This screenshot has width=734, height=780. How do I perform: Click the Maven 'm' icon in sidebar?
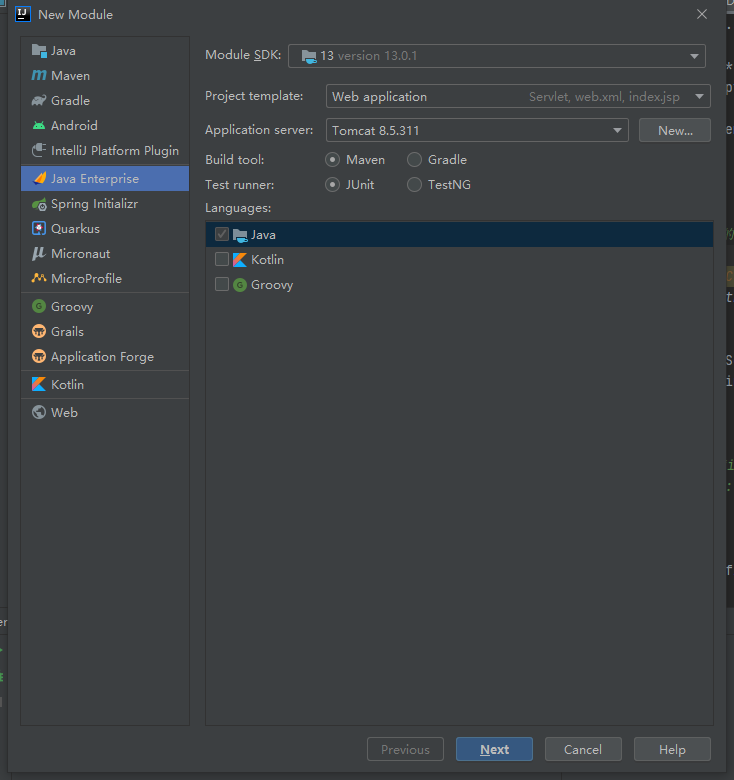click(39, 76)
